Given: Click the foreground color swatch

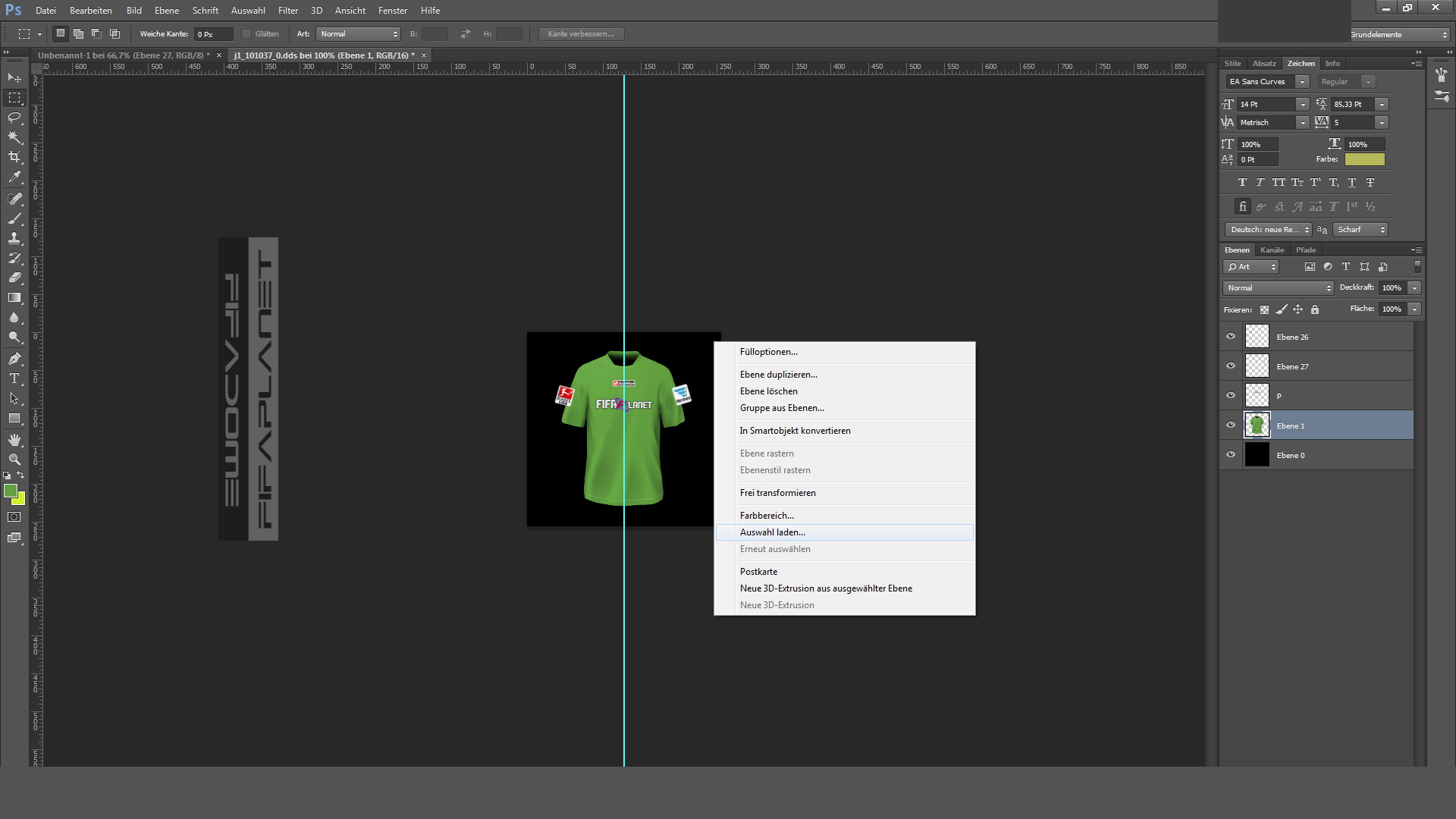Looking at the screenshot, I should pos(11,491).
